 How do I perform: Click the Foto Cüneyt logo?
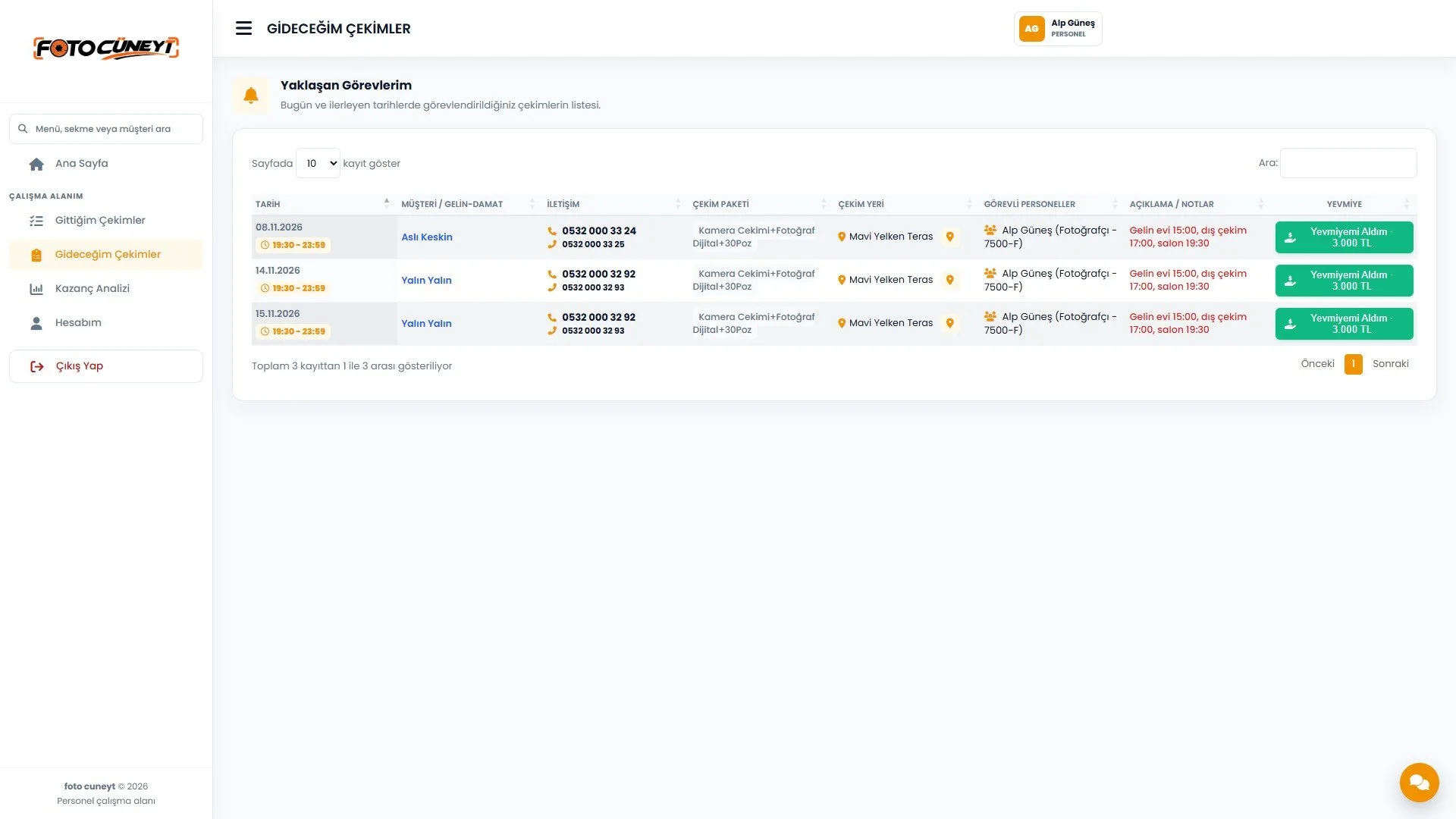click(x=106, y=48)
